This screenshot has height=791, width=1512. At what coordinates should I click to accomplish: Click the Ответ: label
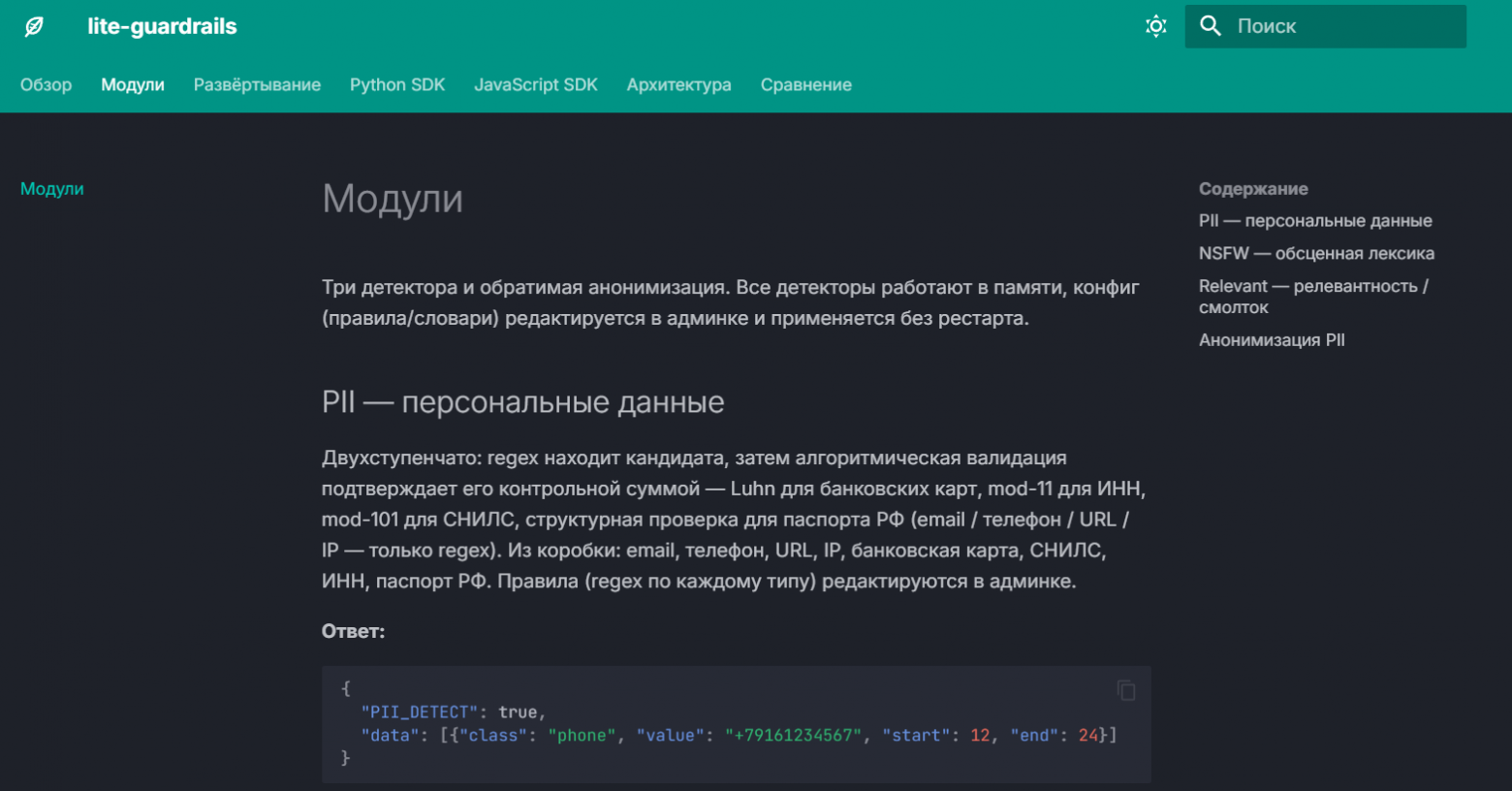pos(353,631)
